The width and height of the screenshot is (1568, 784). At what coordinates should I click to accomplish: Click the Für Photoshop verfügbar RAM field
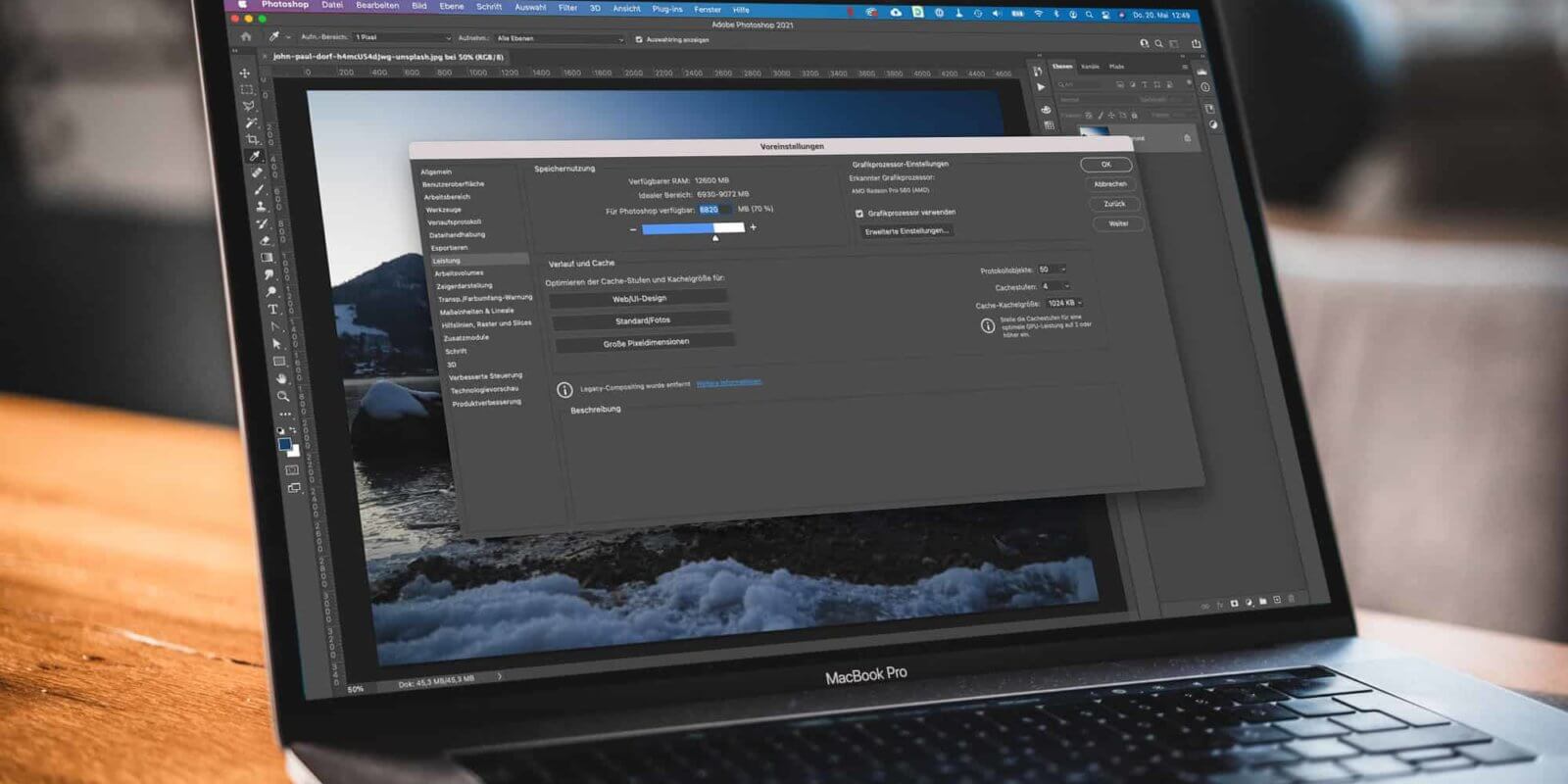point(714,210)
